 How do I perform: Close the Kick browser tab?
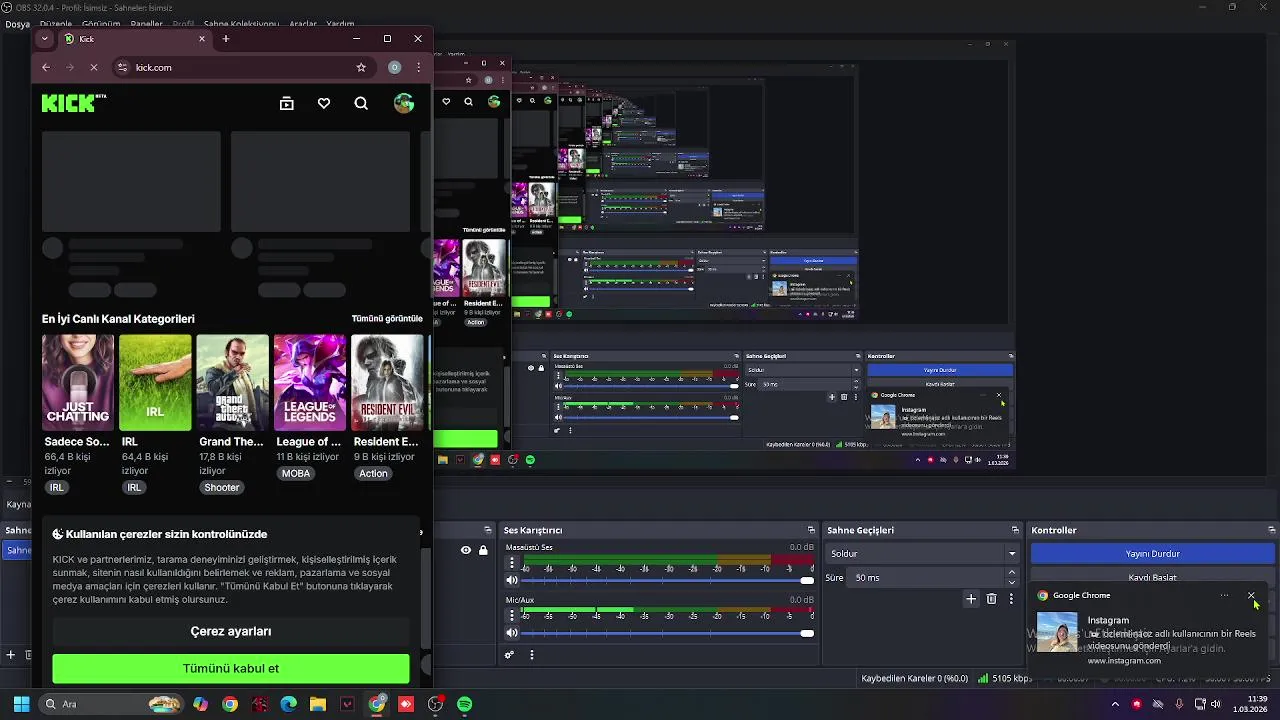click(202, 39)
